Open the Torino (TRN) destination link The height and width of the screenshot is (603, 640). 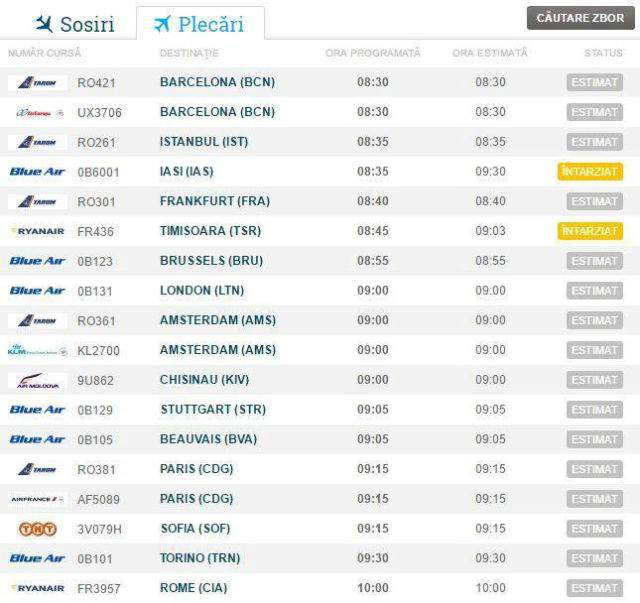pos(200,558)
